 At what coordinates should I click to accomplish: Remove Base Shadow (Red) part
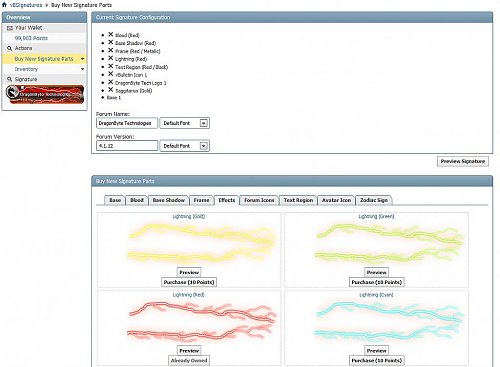pos(111,42)
